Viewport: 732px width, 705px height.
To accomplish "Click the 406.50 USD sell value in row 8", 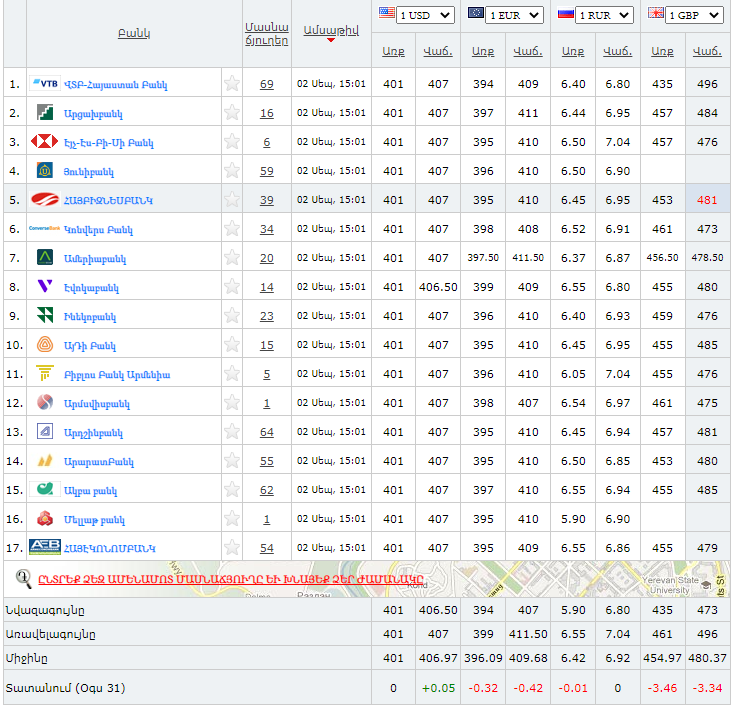I will 438,287.
